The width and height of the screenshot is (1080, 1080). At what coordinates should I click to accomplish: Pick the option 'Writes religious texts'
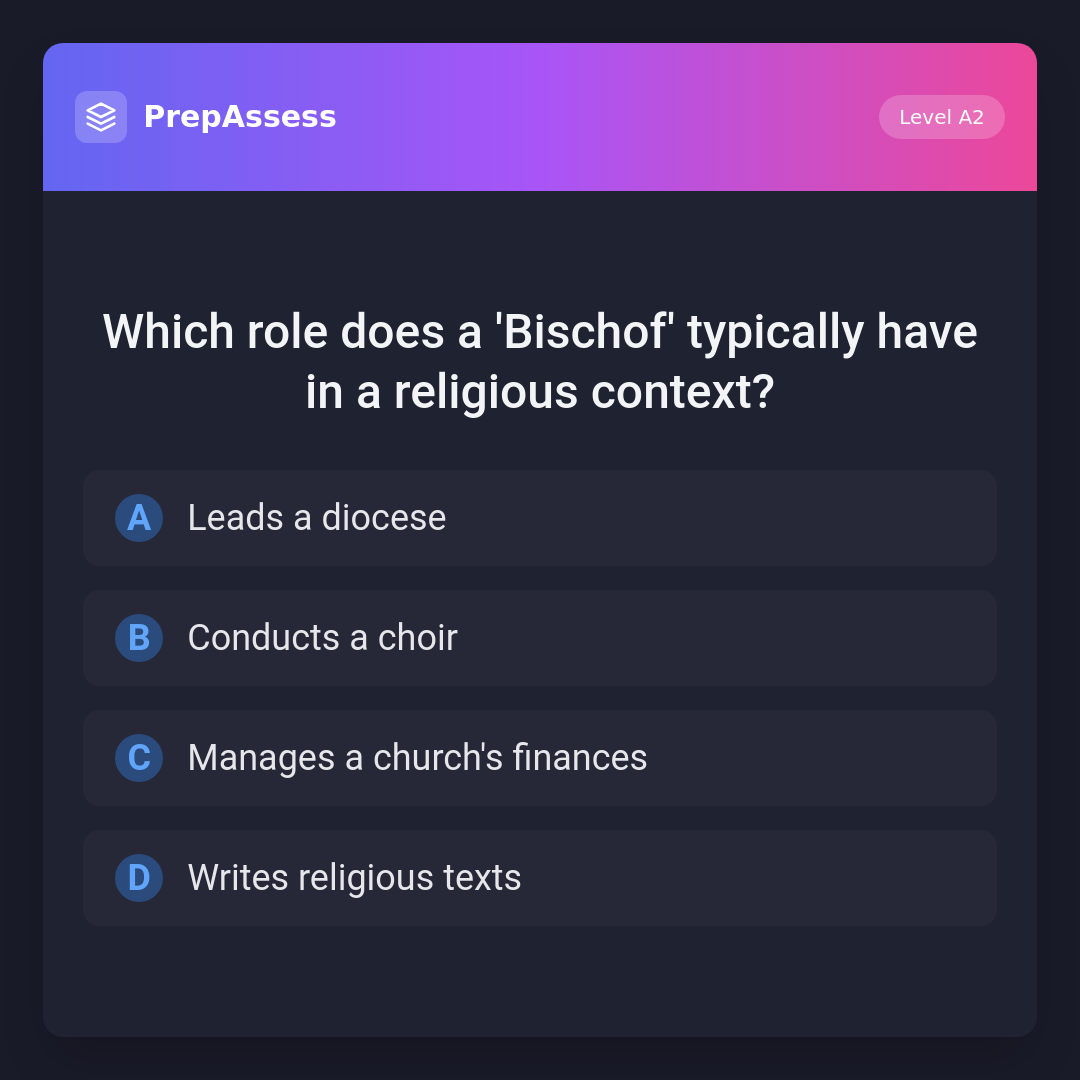[x=540, y=878]
